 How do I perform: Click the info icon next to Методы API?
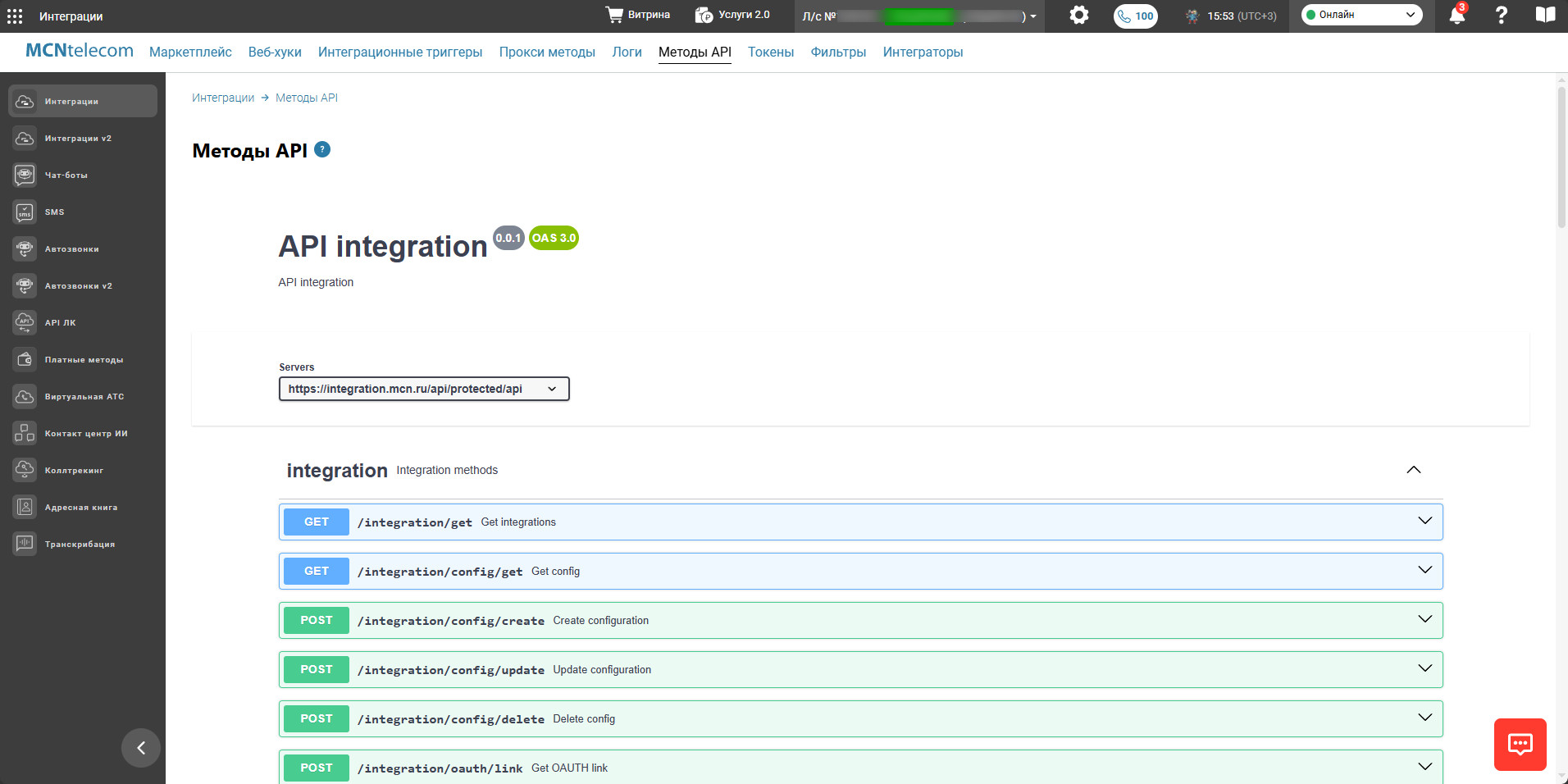(322, 149)
